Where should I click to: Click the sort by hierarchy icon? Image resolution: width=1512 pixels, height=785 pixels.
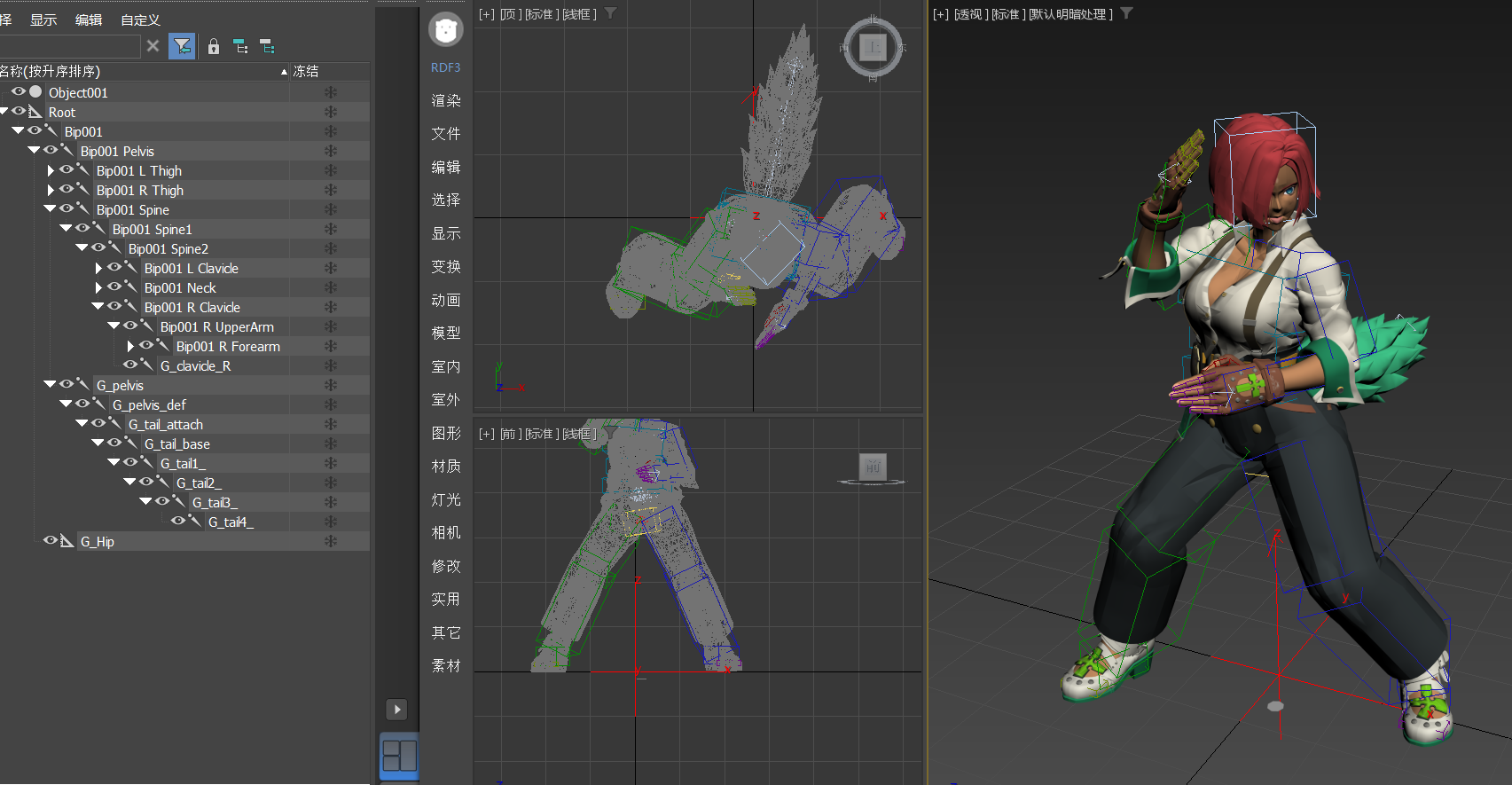tap(240, 46)
